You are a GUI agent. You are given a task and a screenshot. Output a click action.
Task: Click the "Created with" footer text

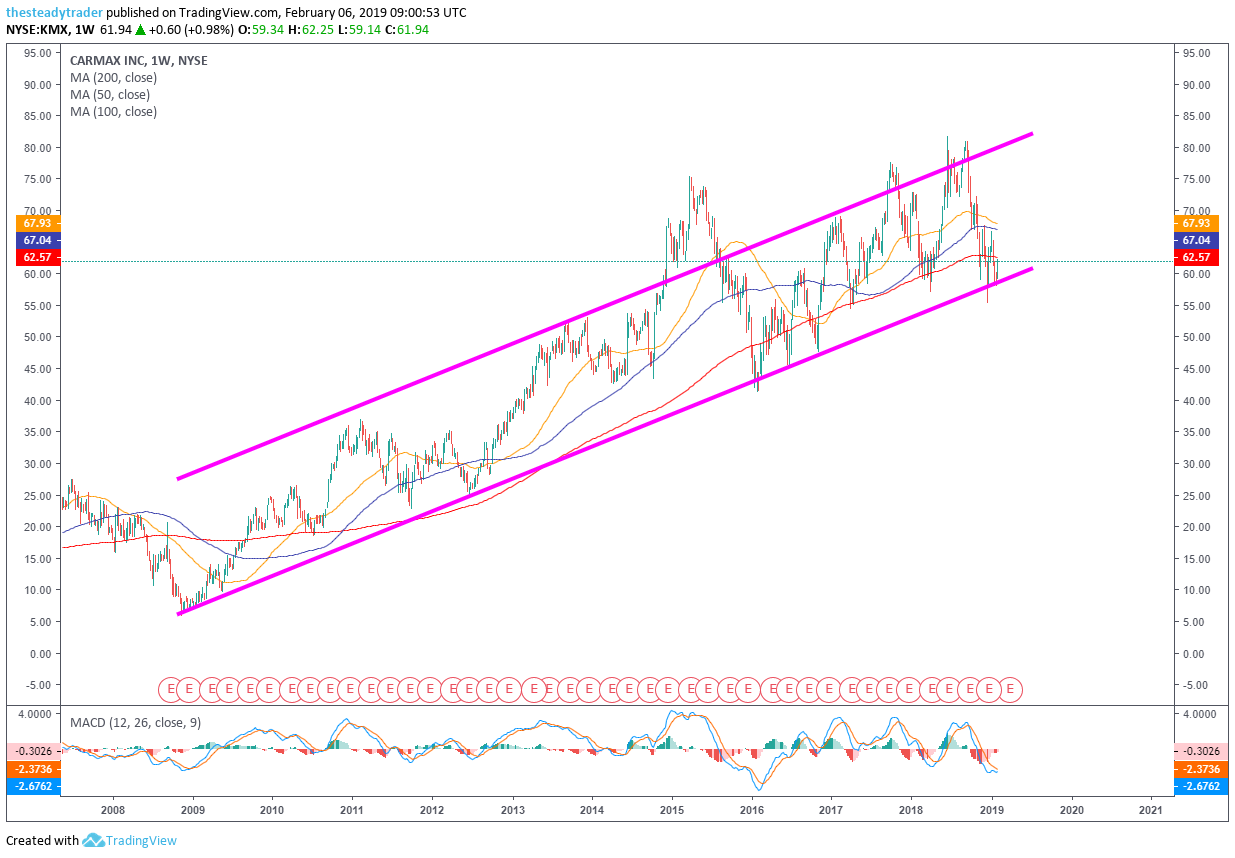pos(42,841)
